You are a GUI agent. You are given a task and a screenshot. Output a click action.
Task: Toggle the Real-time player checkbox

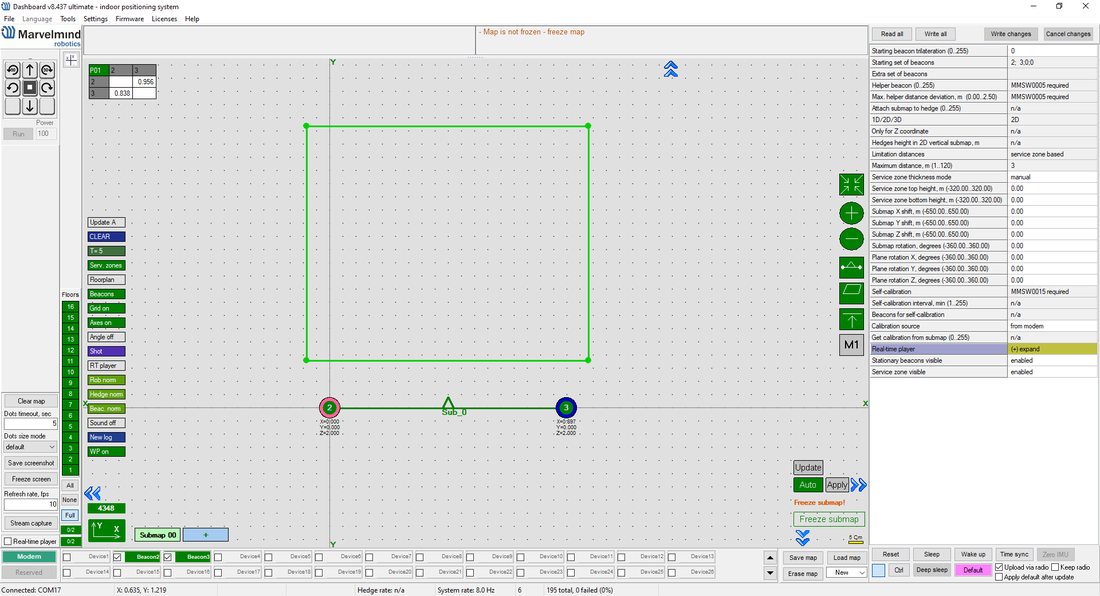point(8,541)
